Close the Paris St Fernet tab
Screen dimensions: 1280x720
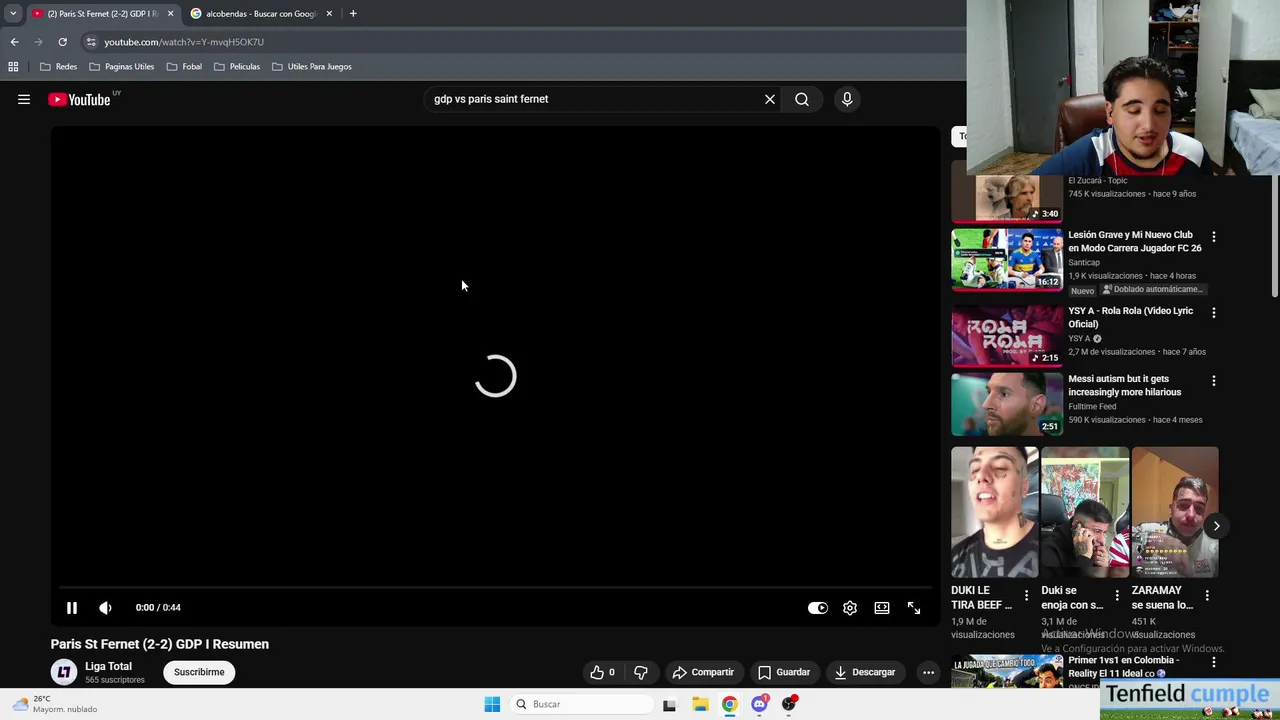[x=170, y=14]
